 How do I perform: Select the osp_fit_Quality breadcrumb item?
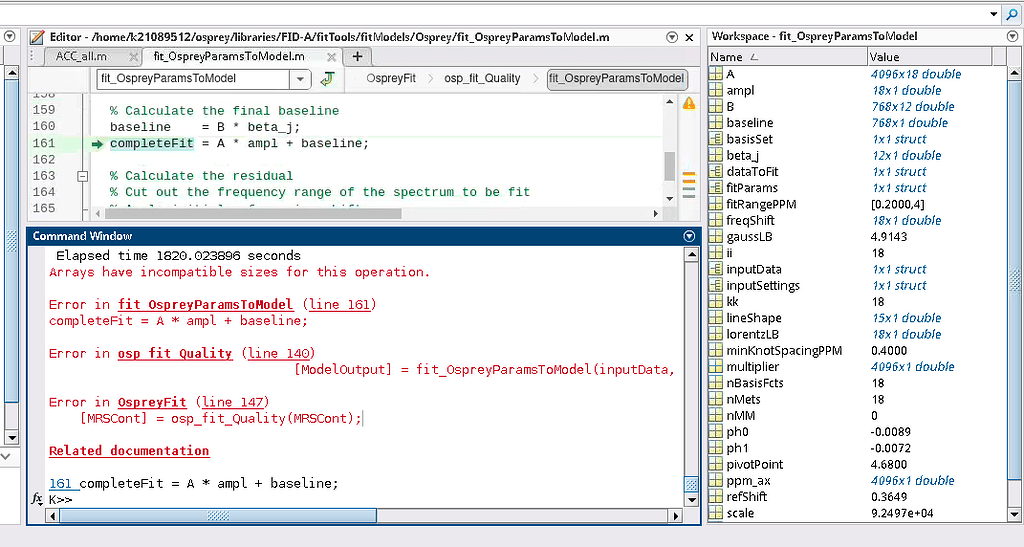pyautogui.click(x=482, y=78)
